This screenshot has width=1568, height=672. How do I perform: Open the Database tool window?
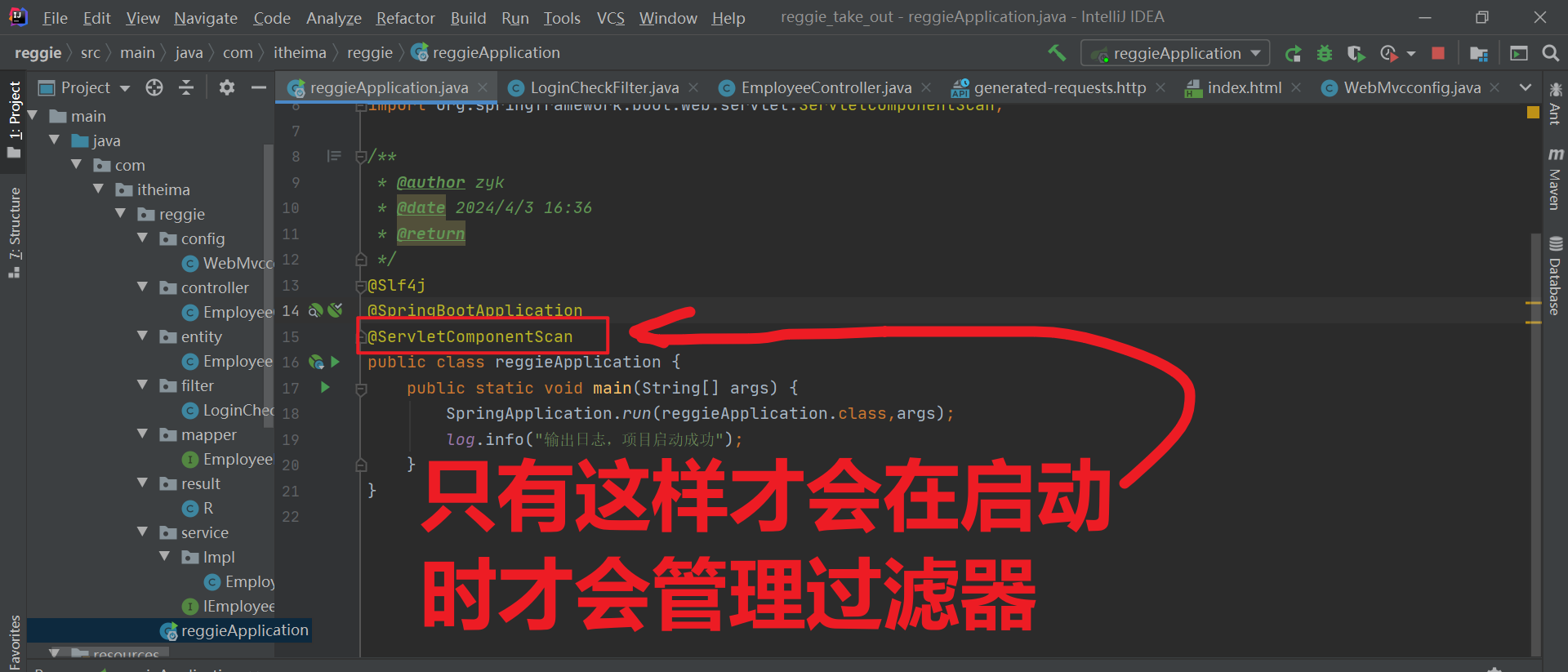[x=1555, y=276]
